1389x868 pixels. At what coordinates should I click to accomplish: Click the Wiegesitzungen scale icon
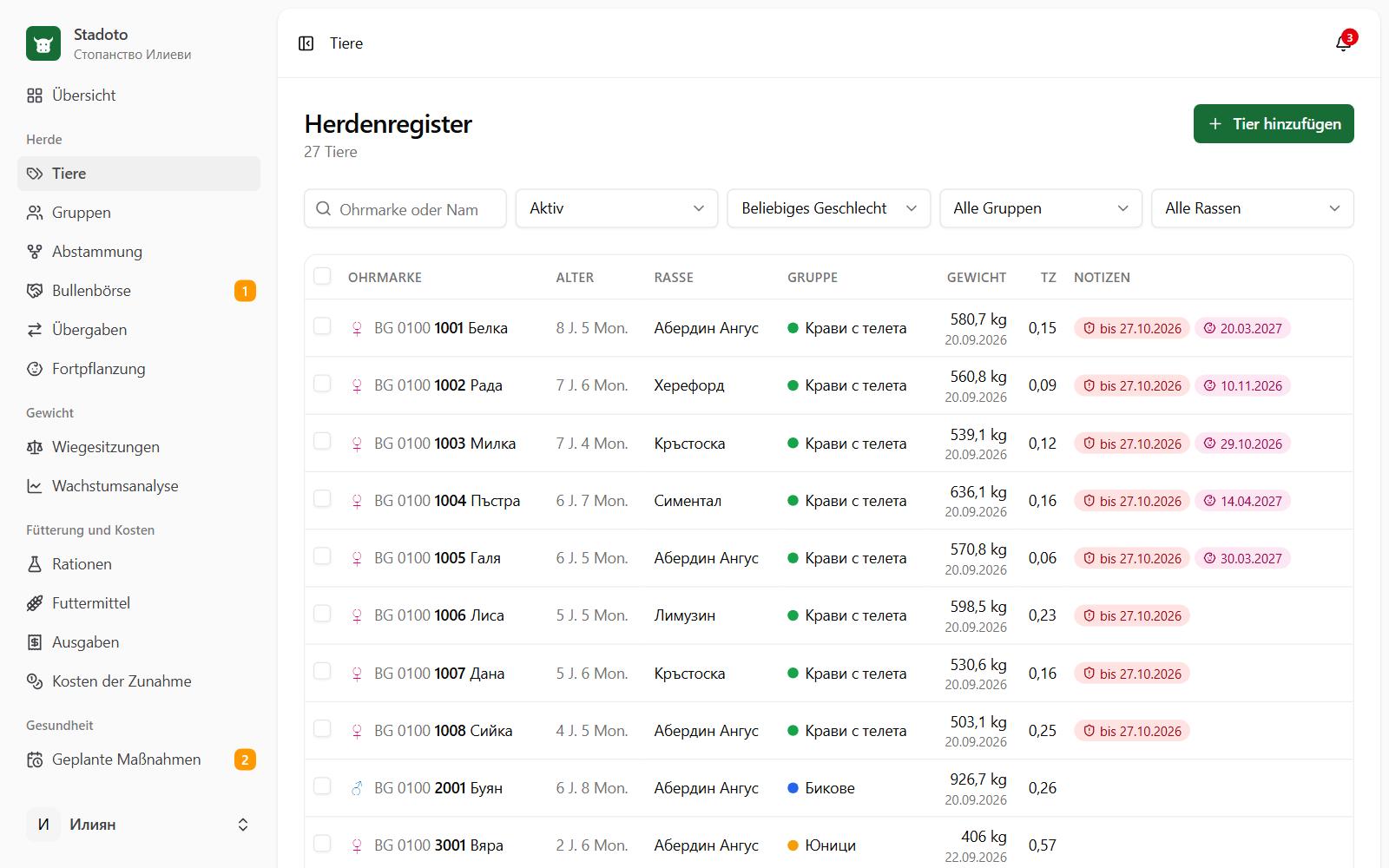pyautogui.click(x=35, y=447)
